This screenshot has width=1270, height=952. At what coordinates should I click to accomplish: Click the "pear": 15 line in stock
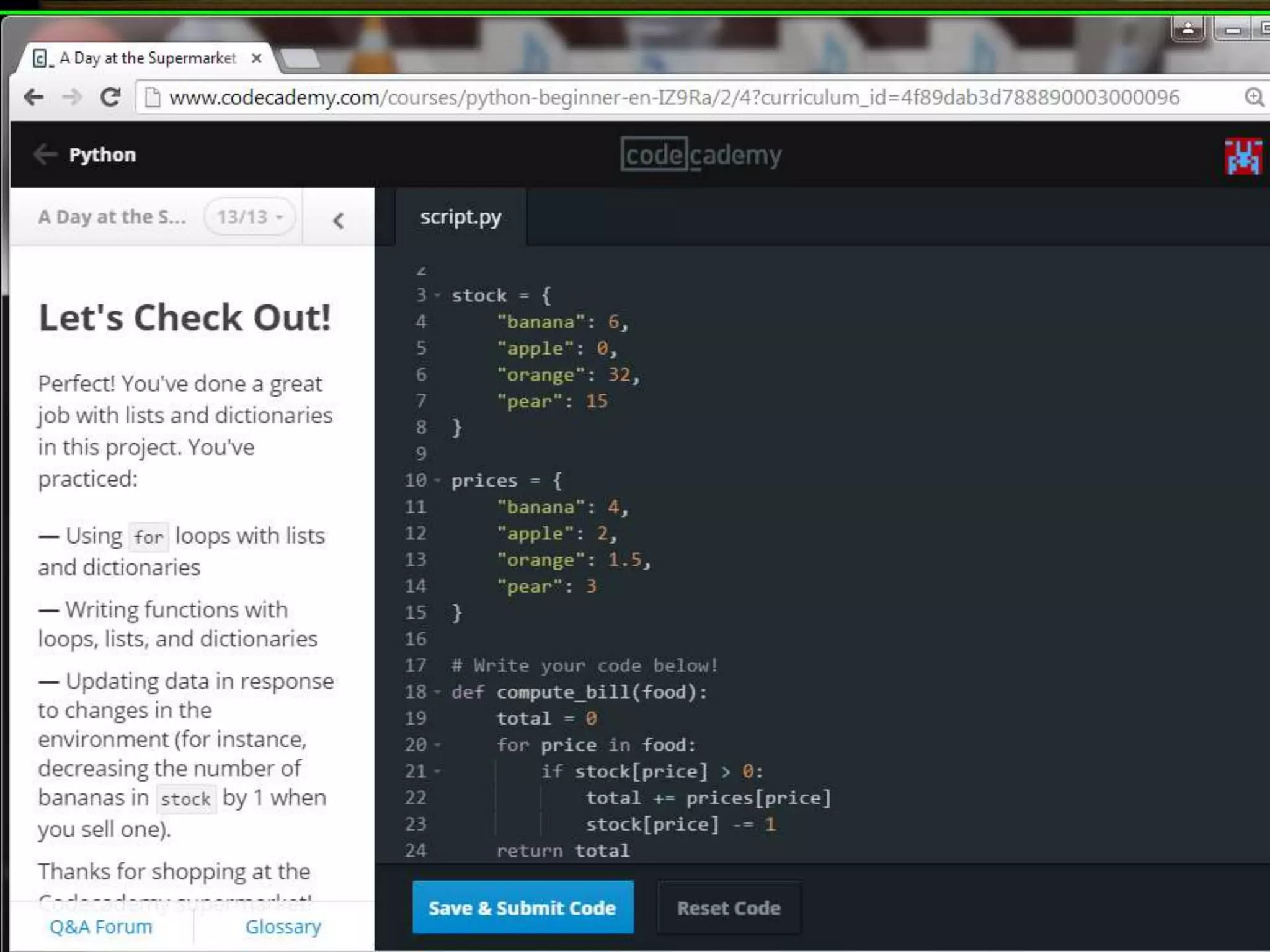tap(552, 401)
